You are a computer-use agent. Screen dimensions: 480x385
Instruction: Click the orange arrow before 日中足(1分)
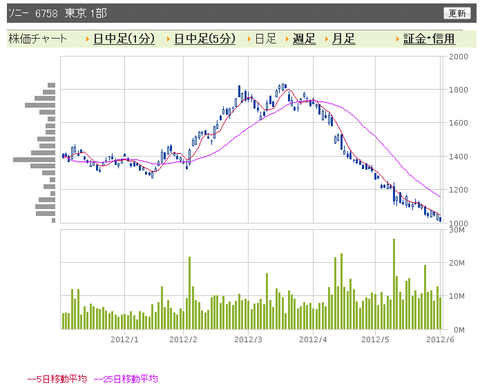click(x=87, y=39)
